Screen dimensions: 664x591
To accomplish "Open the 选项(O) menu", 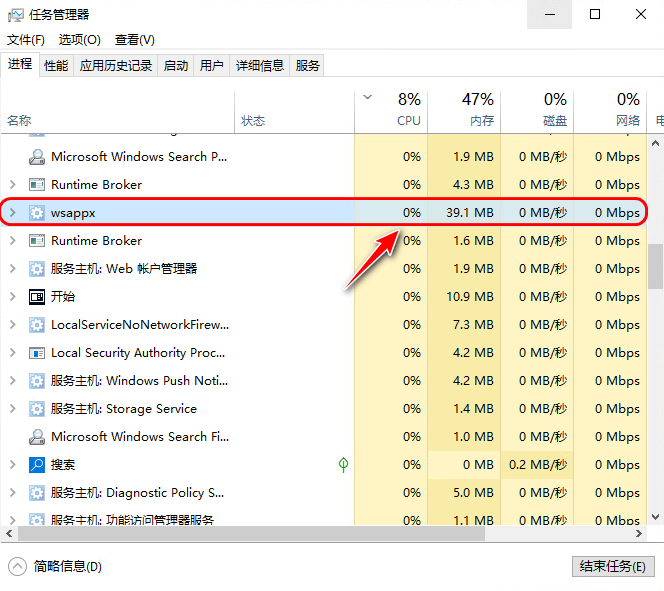I will [x=80, y=40].
